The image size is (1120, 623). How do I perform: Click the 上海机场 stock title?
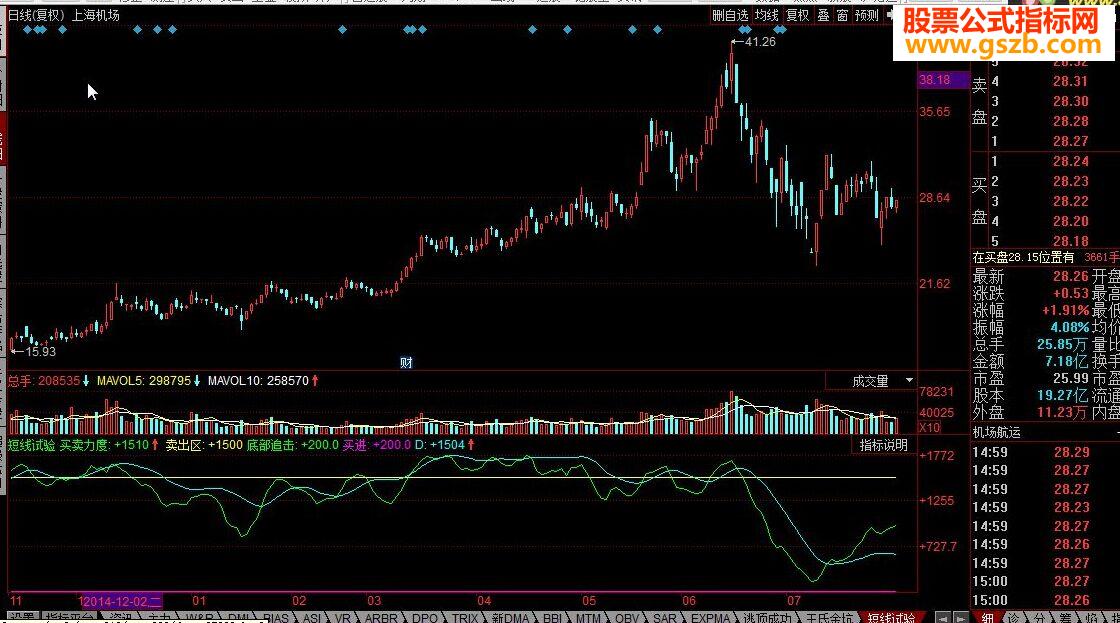coord(96,15)
